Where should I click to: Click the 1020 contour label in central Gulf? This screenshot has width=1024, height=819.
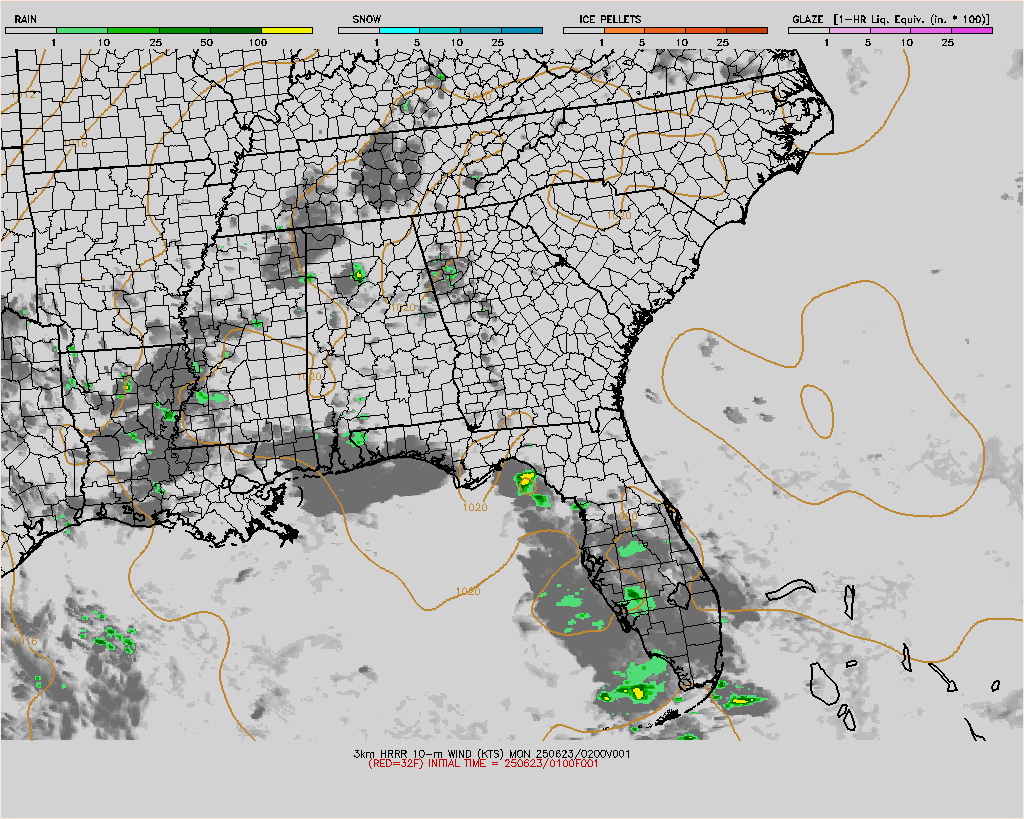point(468,591)
